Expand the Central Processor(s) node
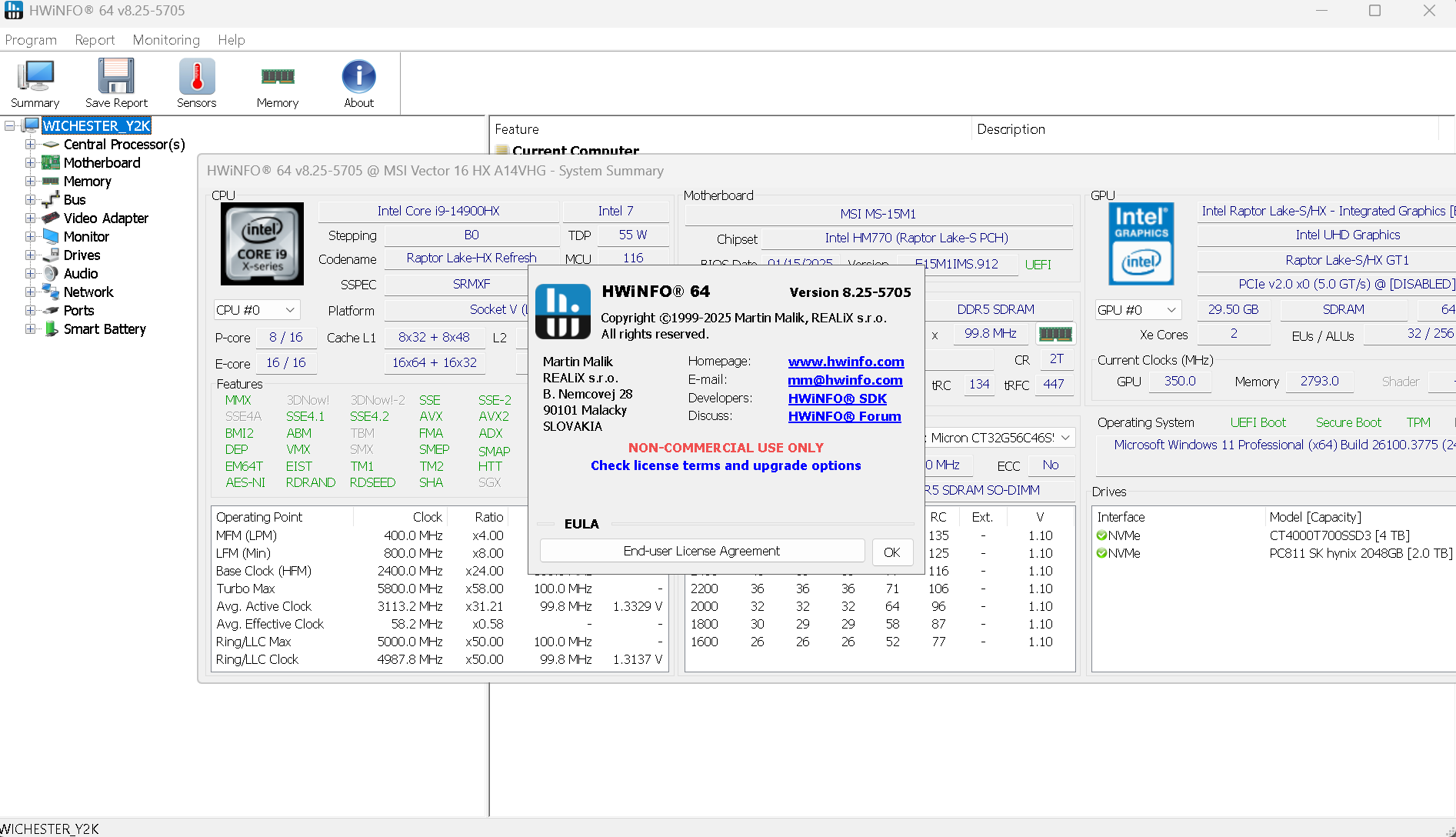This screenshot has width=1456, height=837. point(30,145)
